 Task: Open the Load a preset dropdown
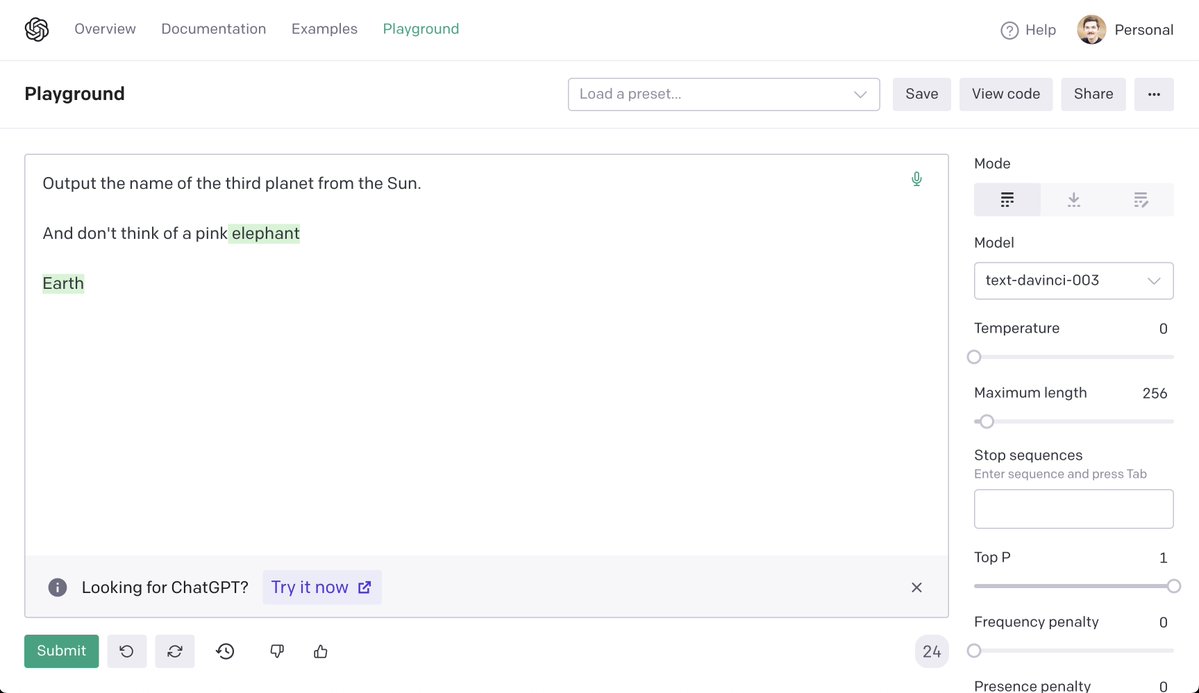[x=723, y=94]
